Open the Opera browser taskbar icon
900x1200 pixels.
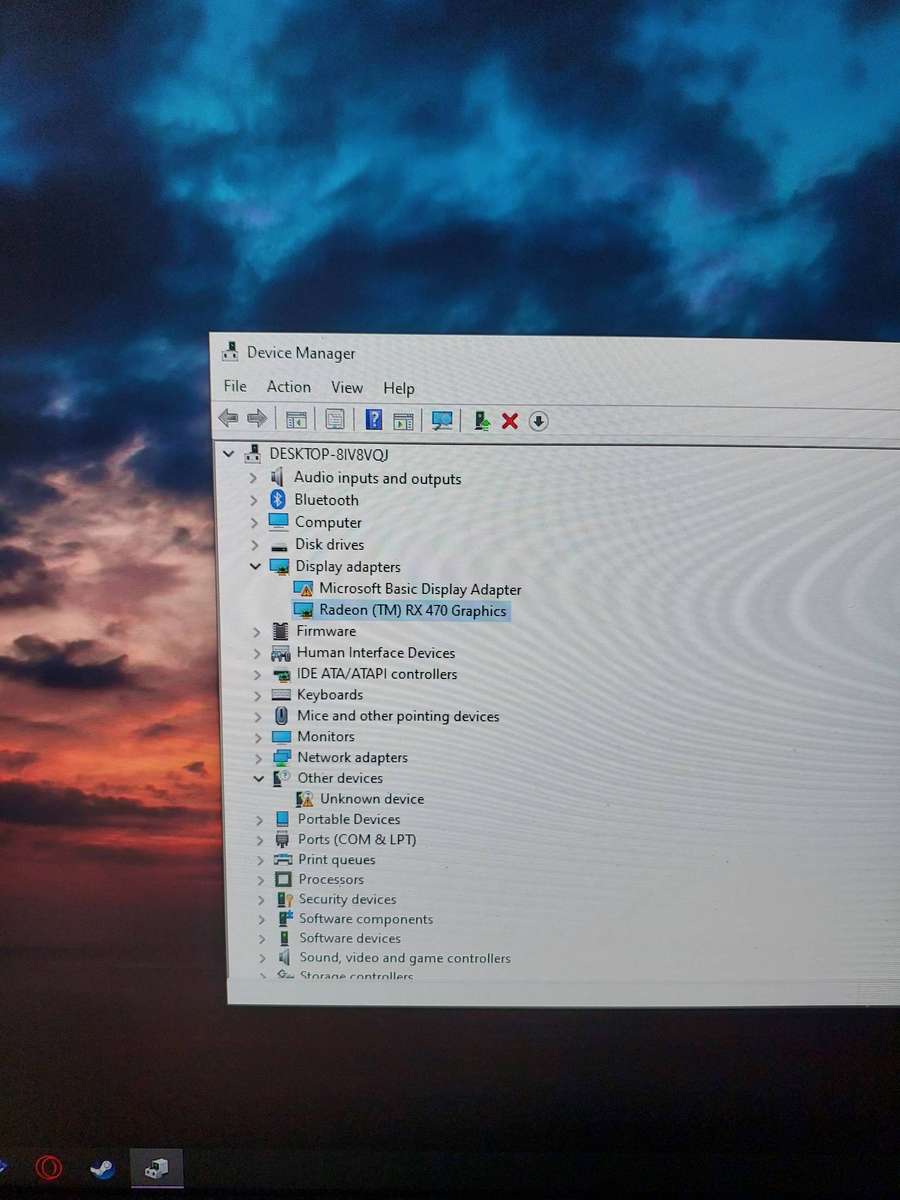[48, 1167]
